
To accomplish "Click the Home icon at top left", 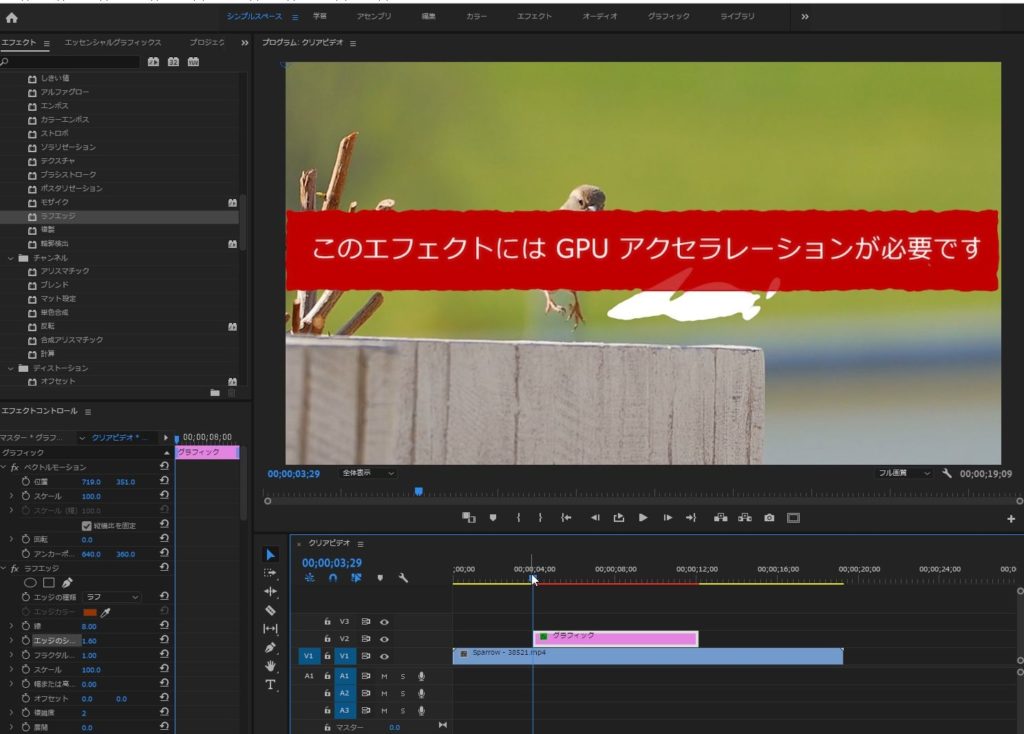I will click(12, 17).
